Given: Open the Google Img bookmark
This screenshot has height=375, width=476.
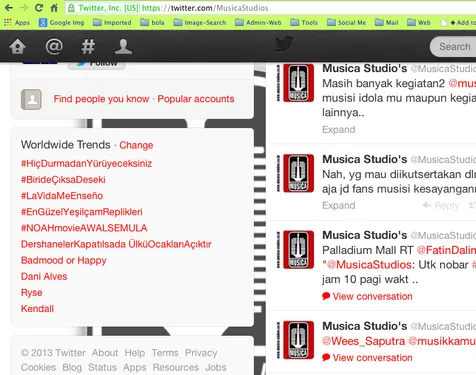Looking at the screenshot, I should (61, 22).
